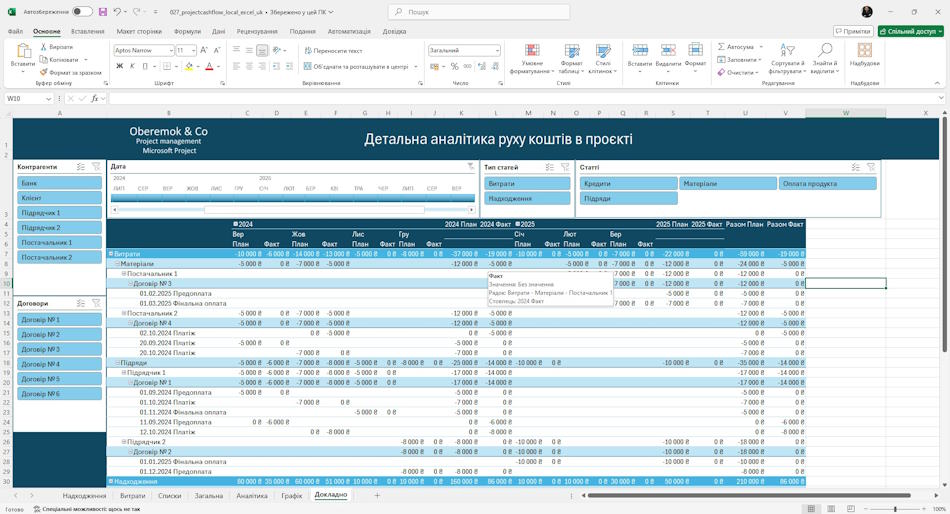The image size is (950, 514).
Task: Select Надходження in the Тип статей slicer
Action: click(x=527, y=198)
